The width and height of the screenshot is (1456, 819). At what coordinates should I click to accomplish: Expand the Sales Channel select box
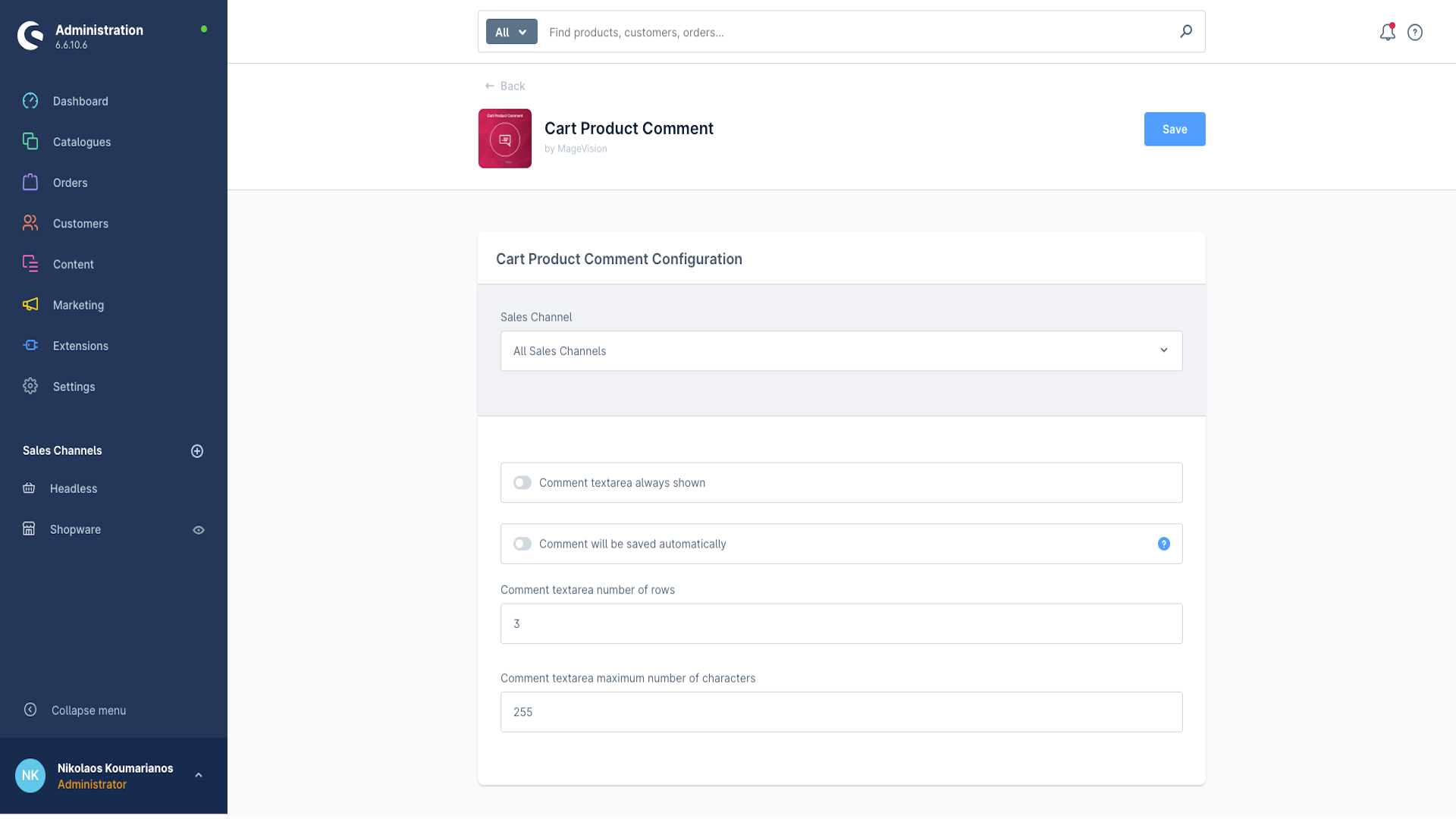[841, 351]
